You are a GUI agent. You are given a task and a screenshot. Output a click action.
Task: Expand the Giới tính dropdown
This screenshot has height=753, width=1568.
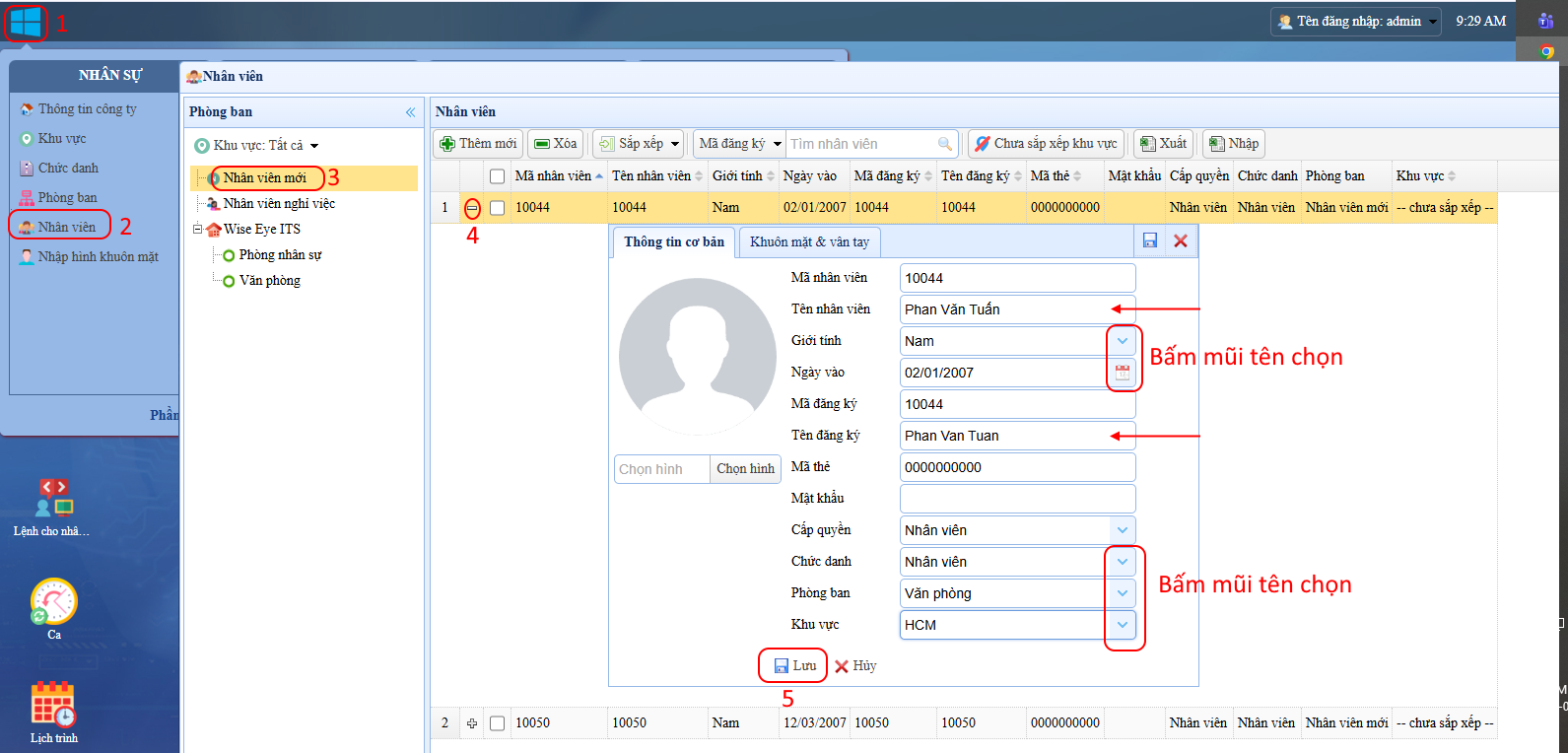[x=1122, y=341]
